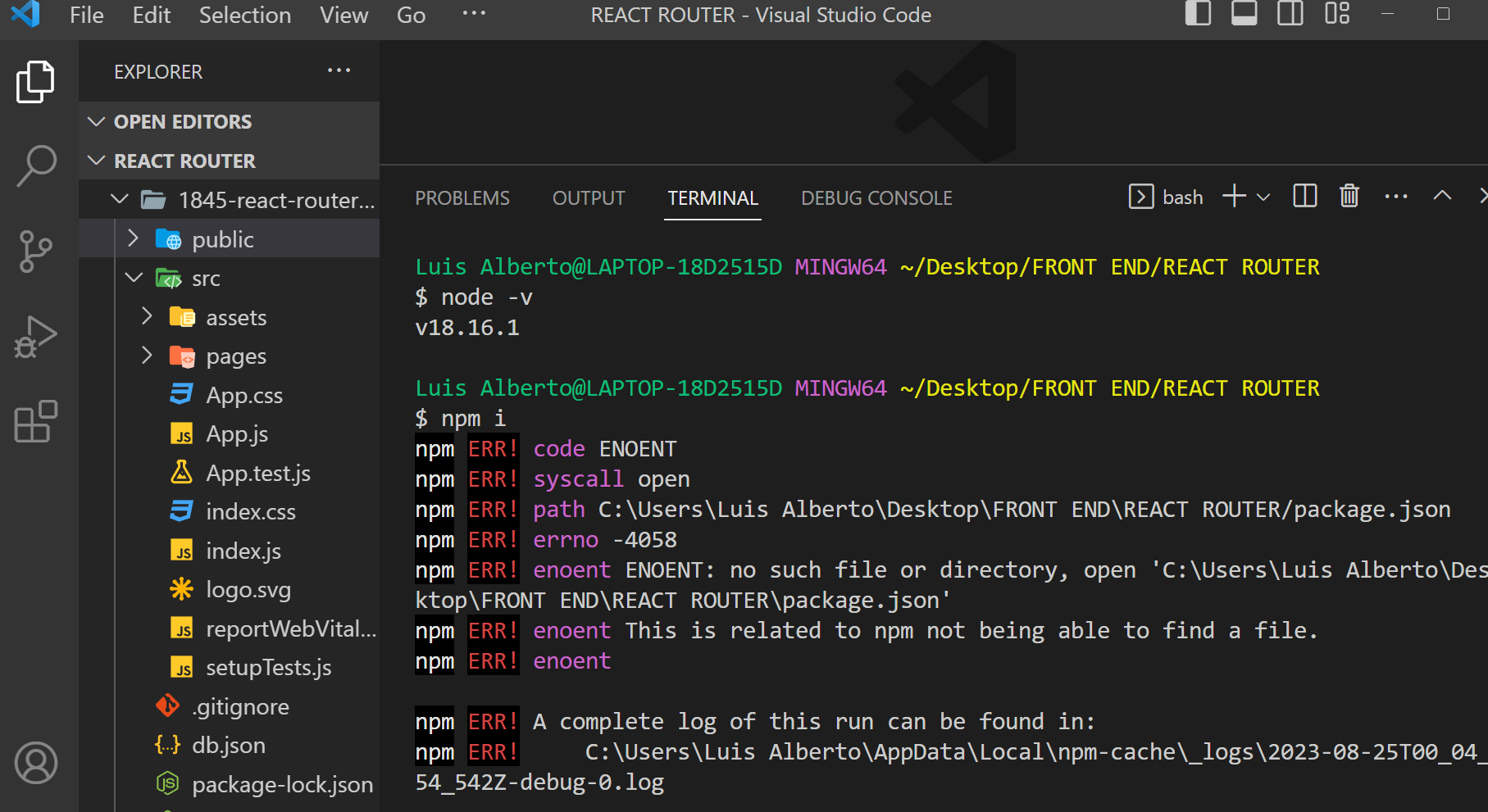Open the Search view in activity bar
Image resolution: width=1488 pixels, height=812 pixels.
coord(36,166)
